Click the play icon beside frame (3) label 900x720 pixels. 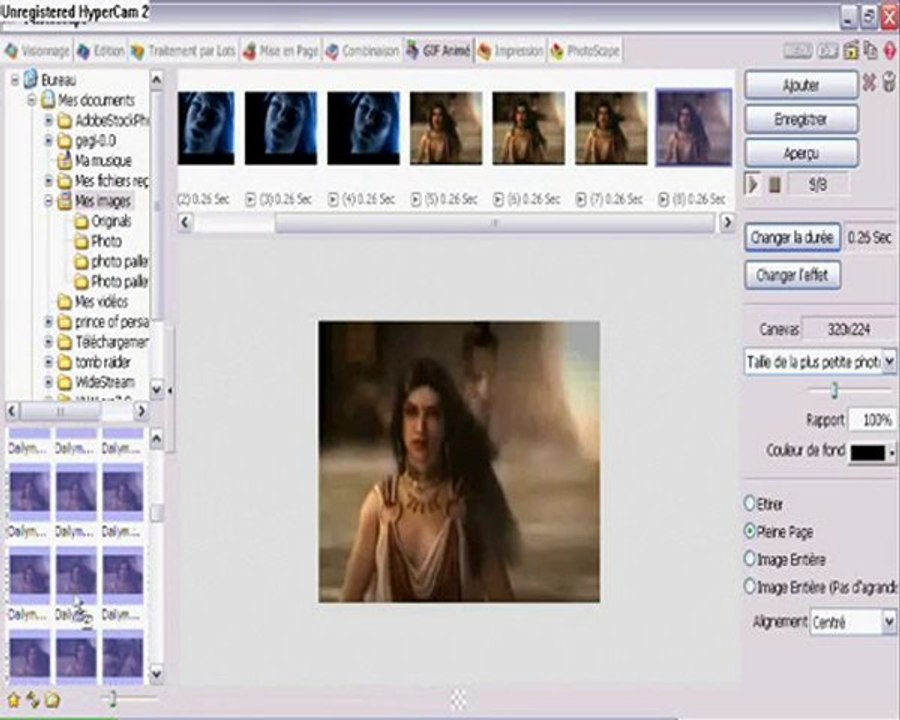click(x=250, y=199)
